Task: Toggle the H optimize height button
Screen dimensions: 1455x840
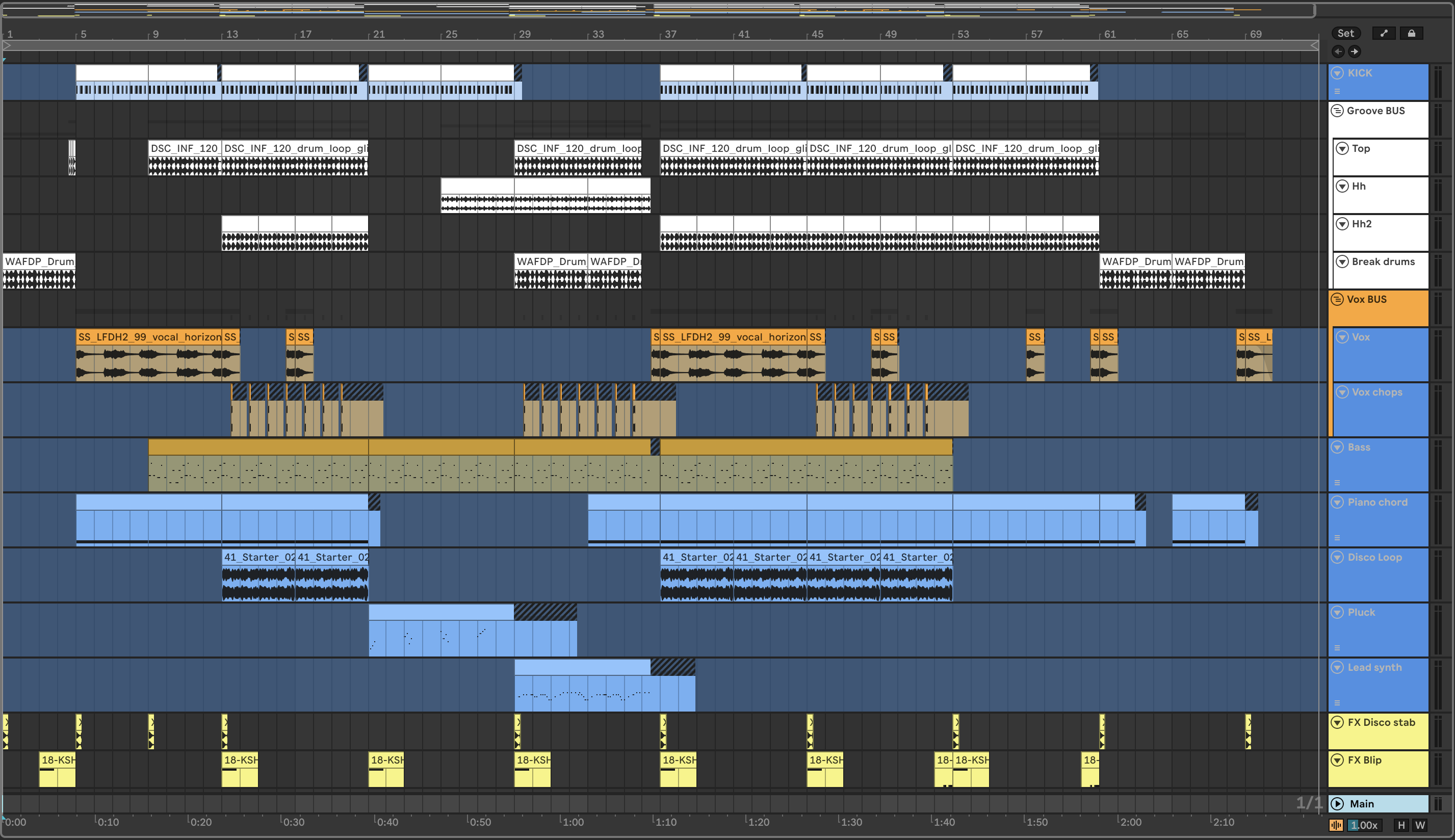Action: point(1401,826)
